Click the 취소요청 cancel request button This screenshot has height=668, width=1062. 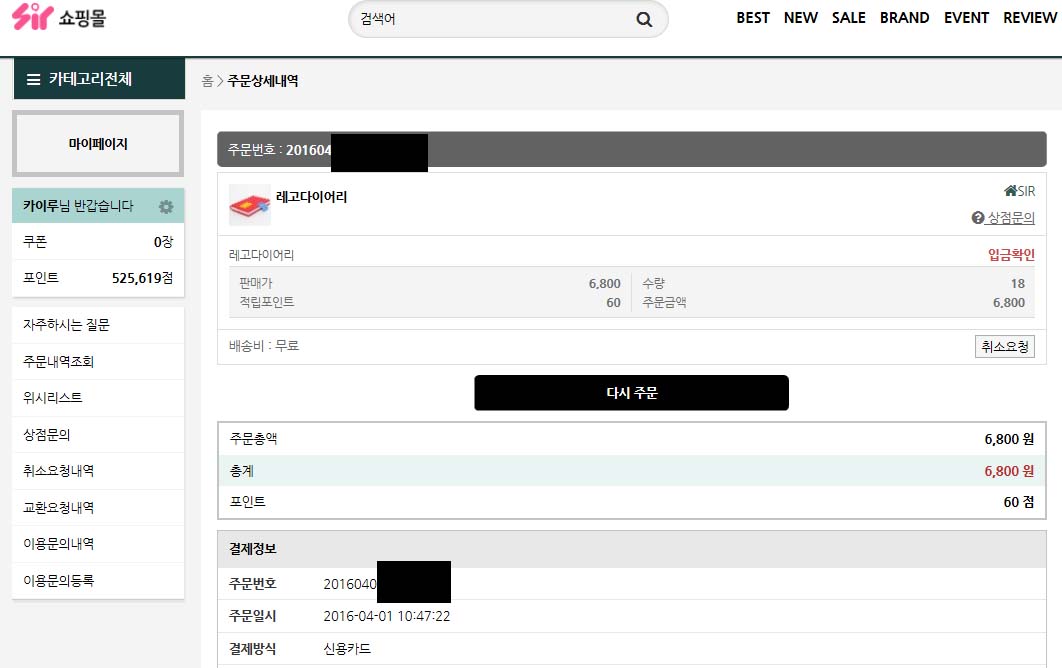point(1005,346)
